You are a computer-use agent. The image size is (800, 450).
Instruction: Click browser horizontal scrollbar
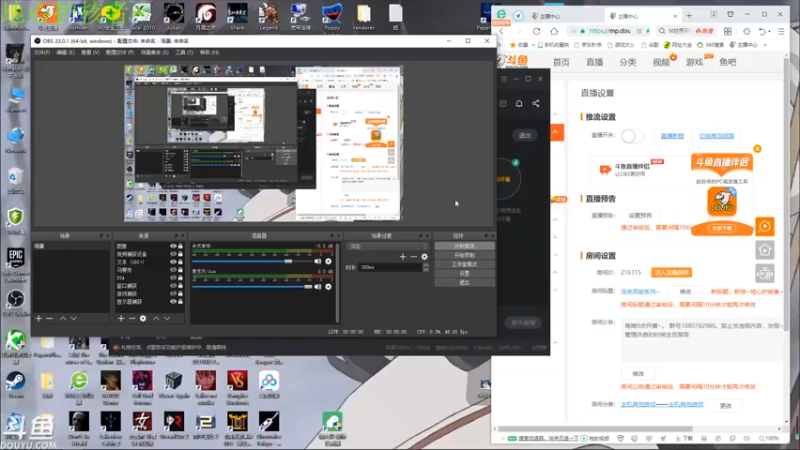tap(595, 429)
